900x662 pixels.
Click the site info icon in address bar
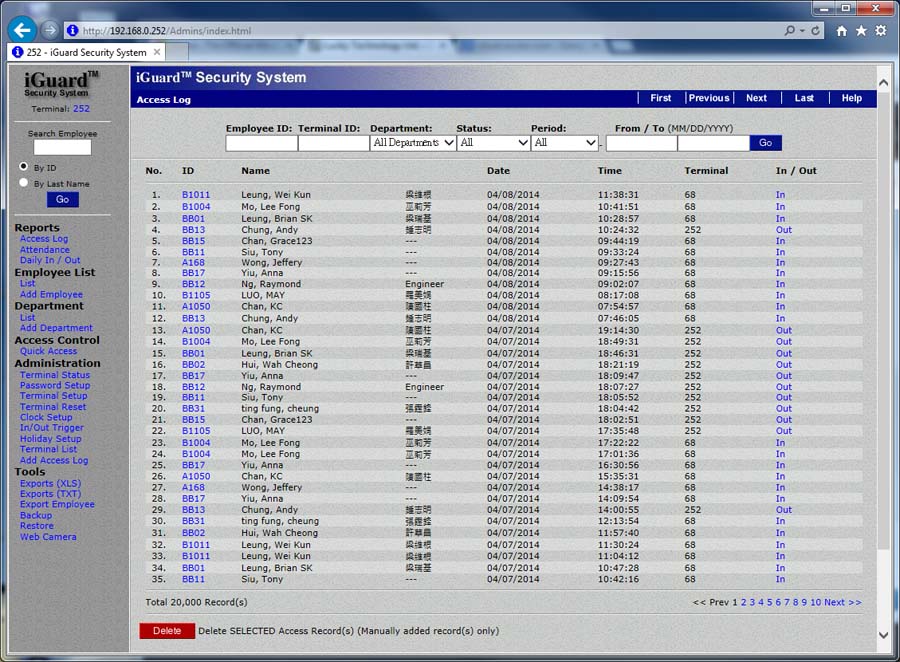(x=72, y=30)
